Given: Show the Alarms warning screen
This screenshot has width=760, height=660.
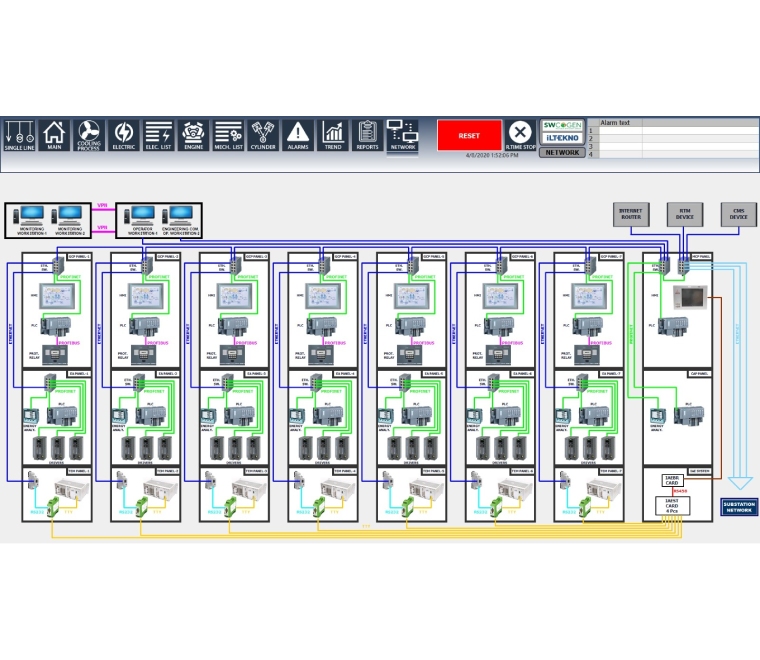Looking at the screenshot, I should 298,135.
